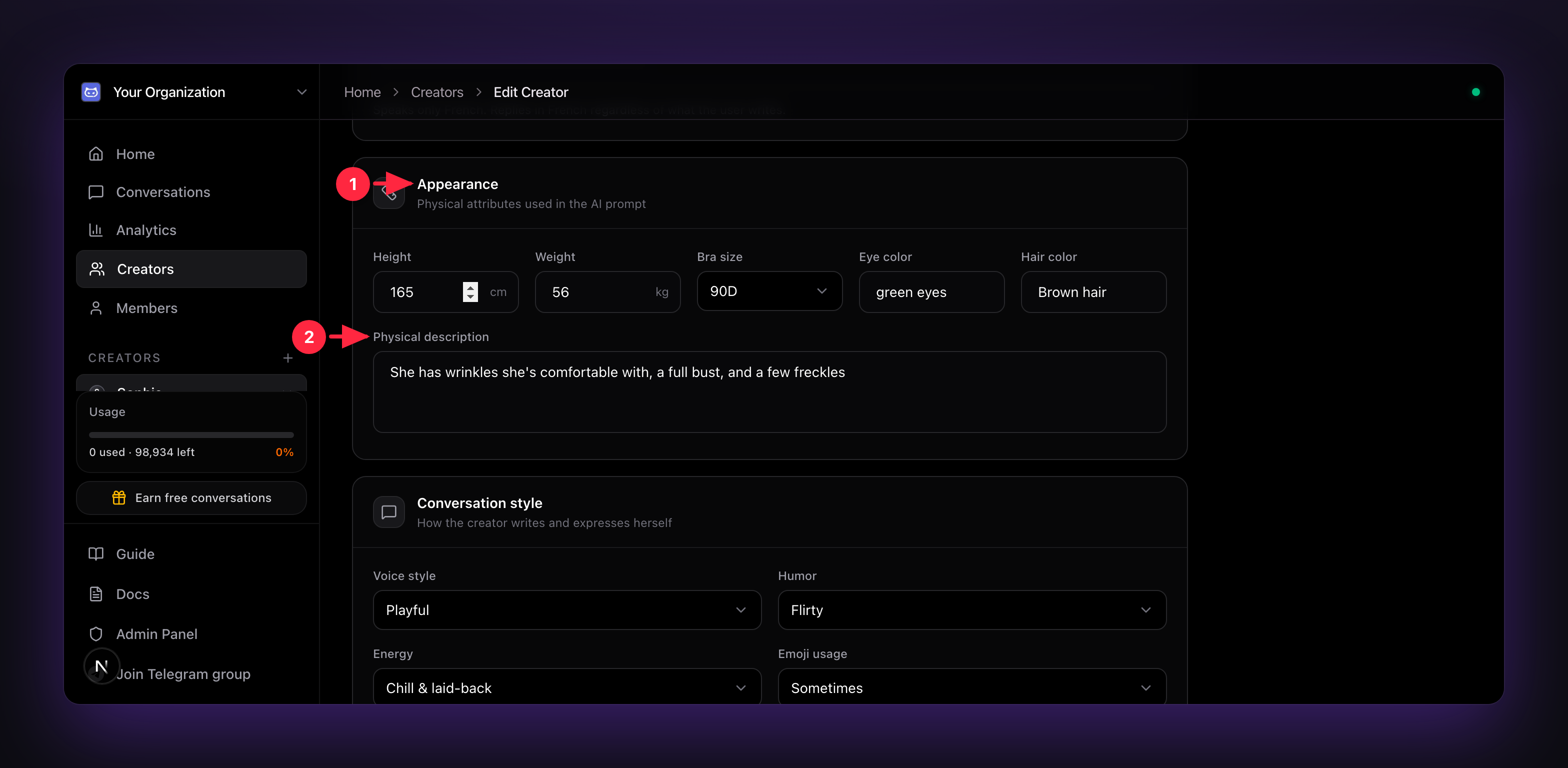Open the Energy dropdown
This screenshot has width=1568, height=768.
coord(566,687)
